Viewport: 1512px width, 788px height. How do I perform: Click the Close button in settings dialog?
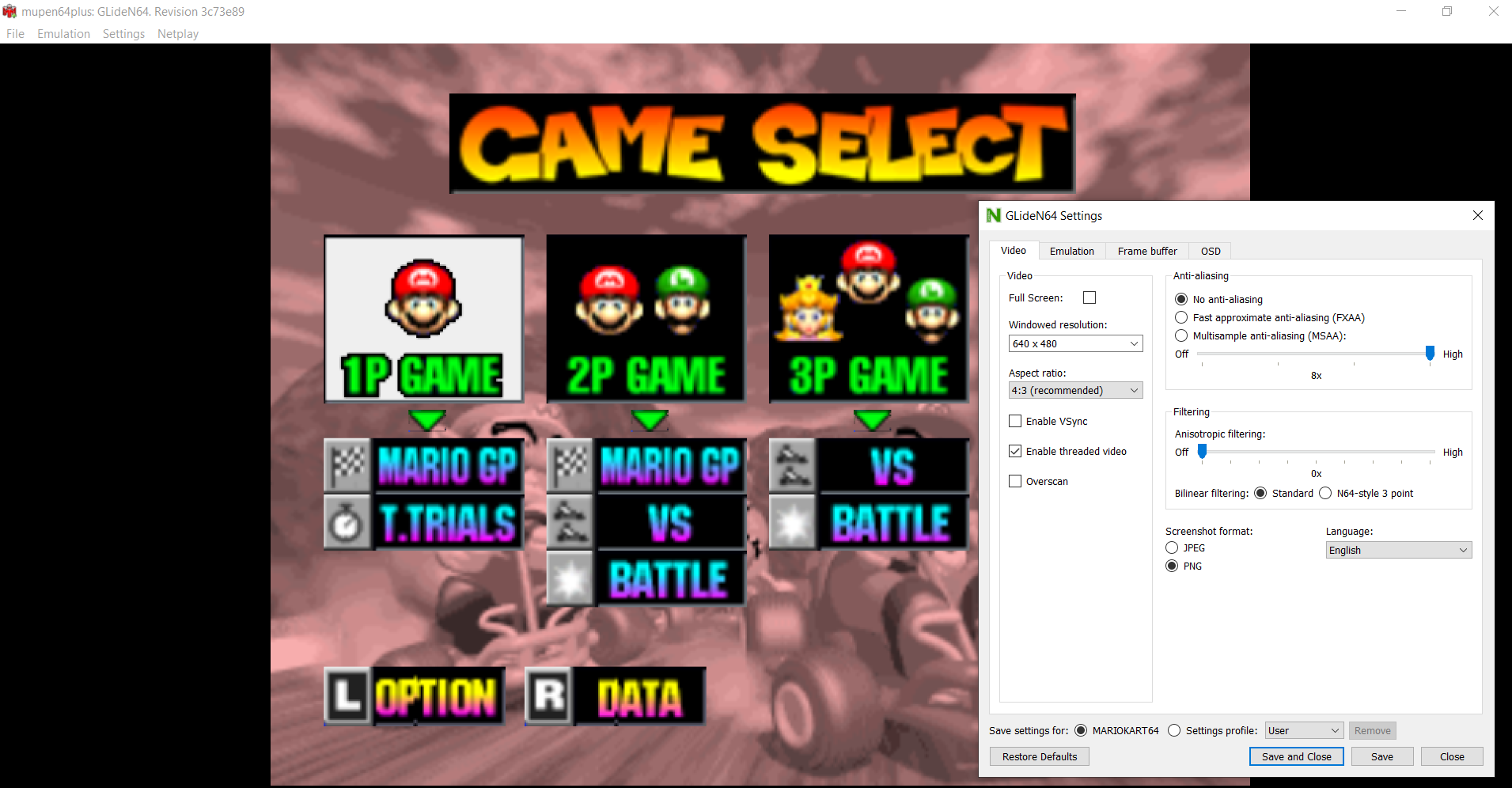pyautogui.click(x=1451, y=756)
